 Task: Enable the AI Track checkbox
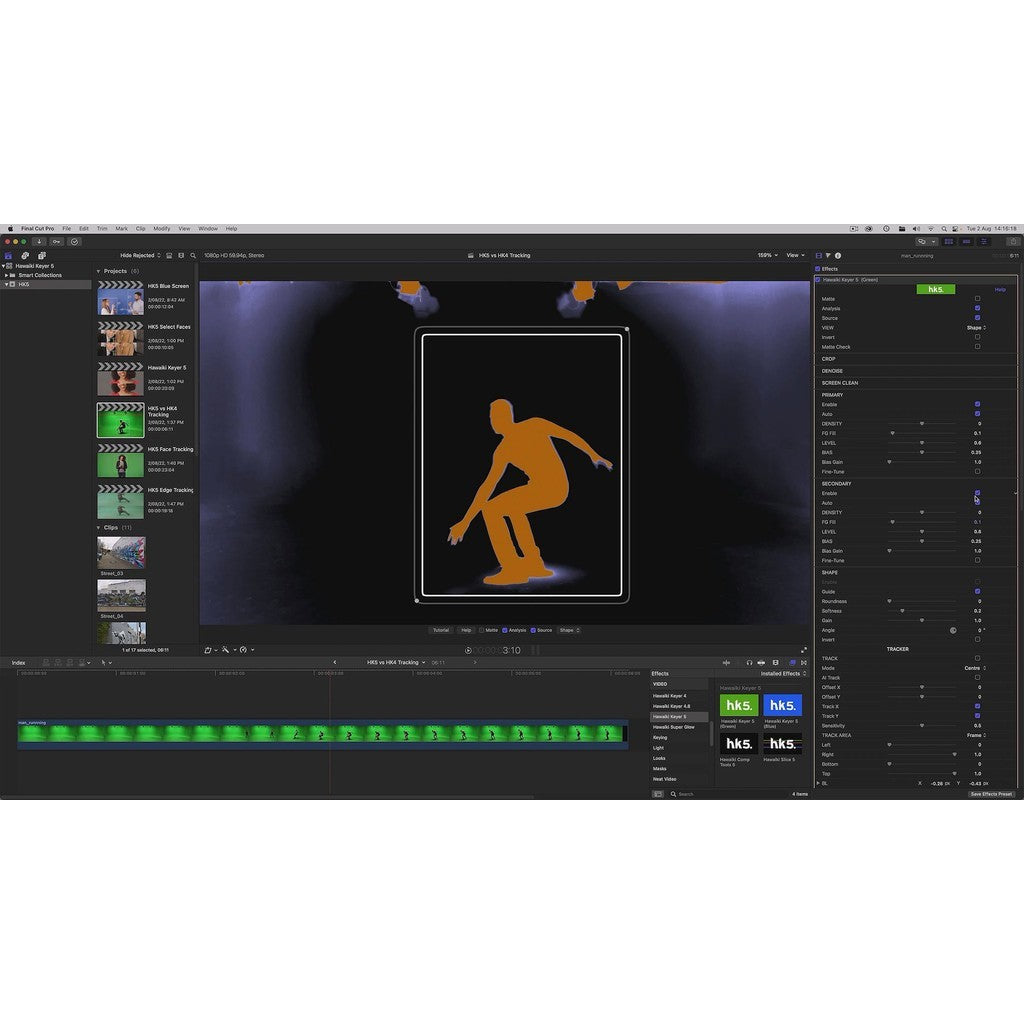[978, 677]
